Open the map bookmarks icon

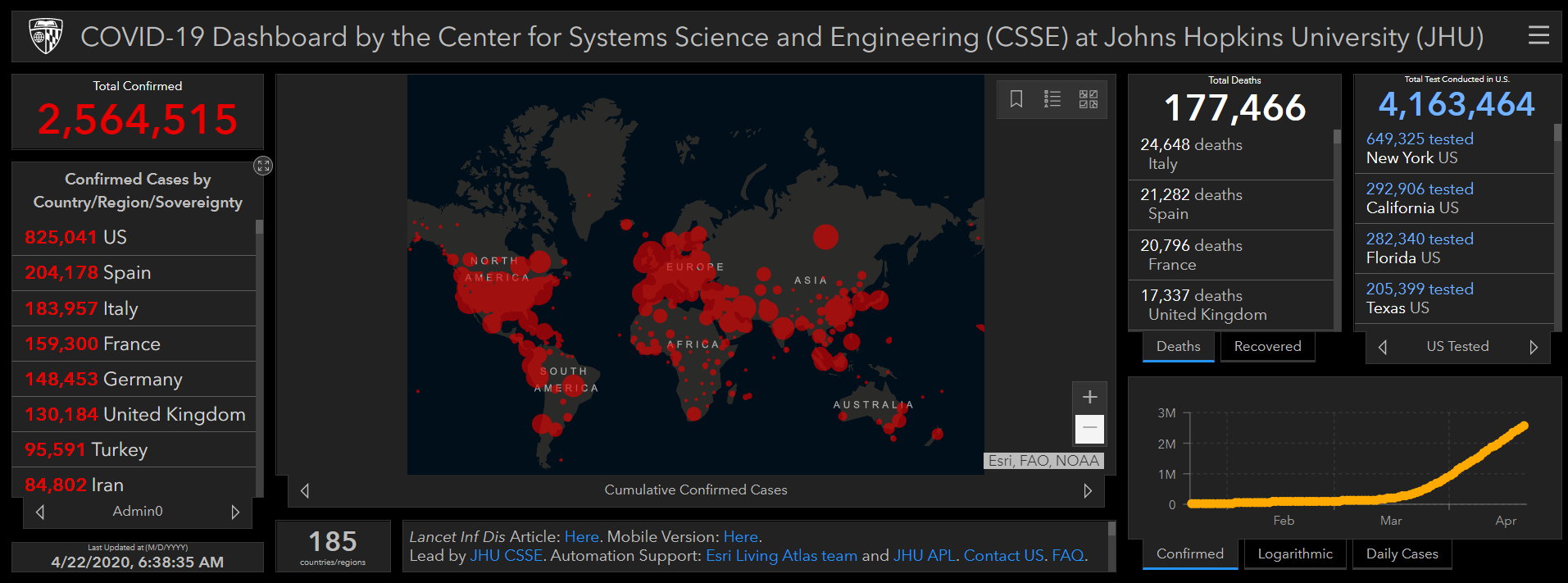(1016, 99)
